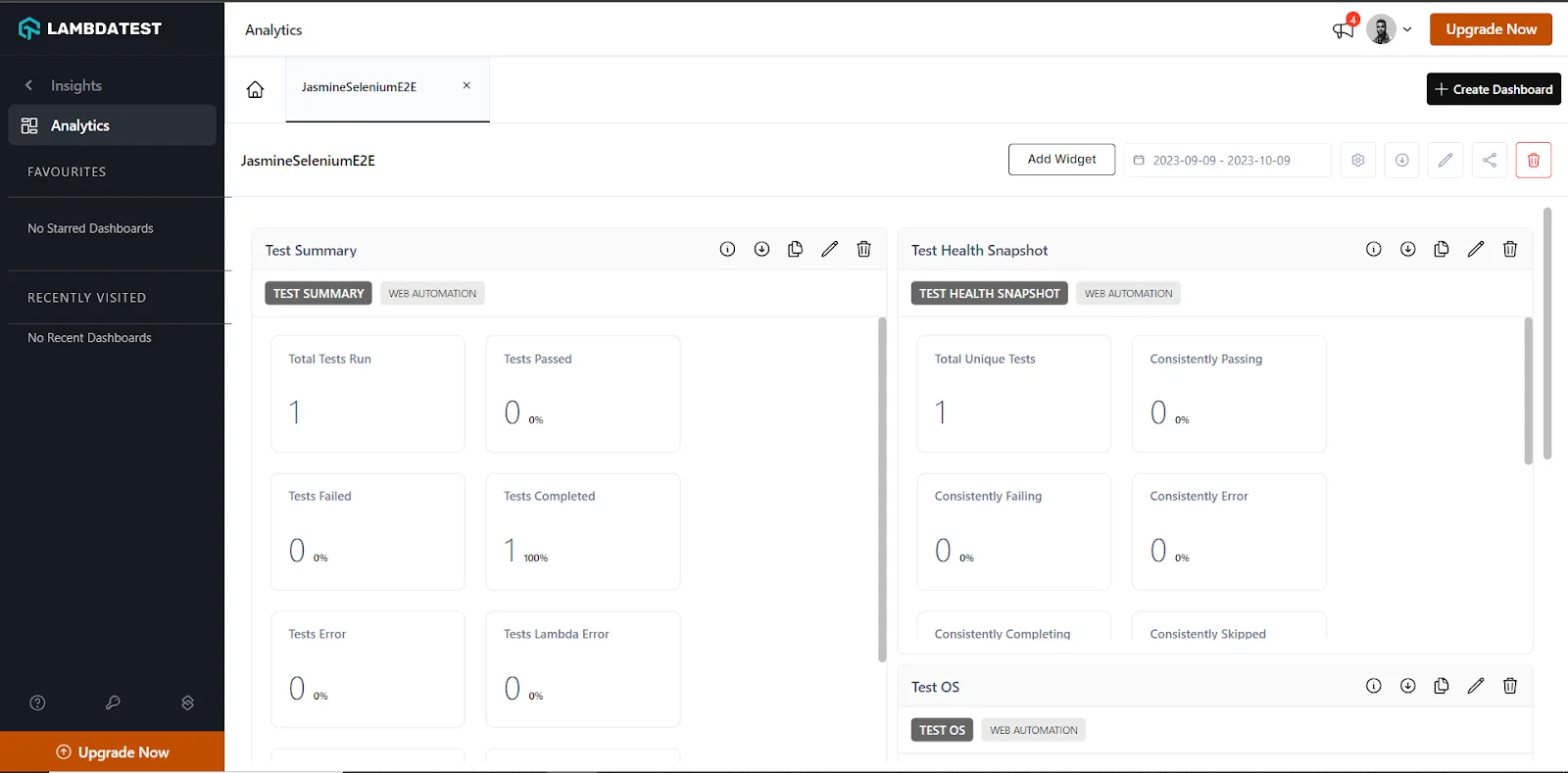Click the Add Widget button
This screenshot has height=773, width=1568.
1061,160
